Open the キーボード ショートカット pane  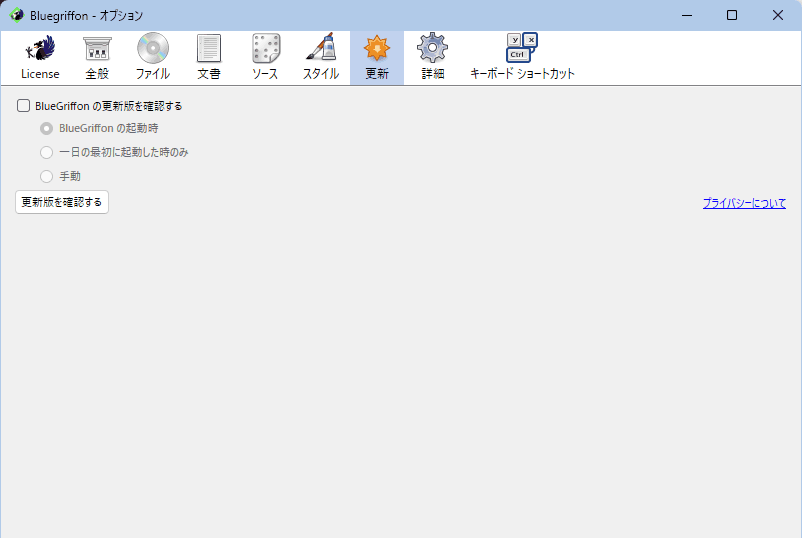click(x=522, y=57)
